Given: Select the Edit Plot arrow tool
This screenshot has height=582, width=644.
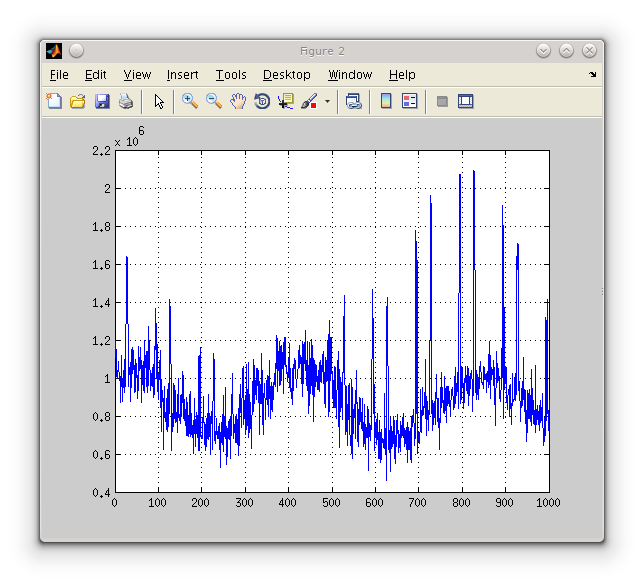Looking at the screenshot, I should 159,101.
